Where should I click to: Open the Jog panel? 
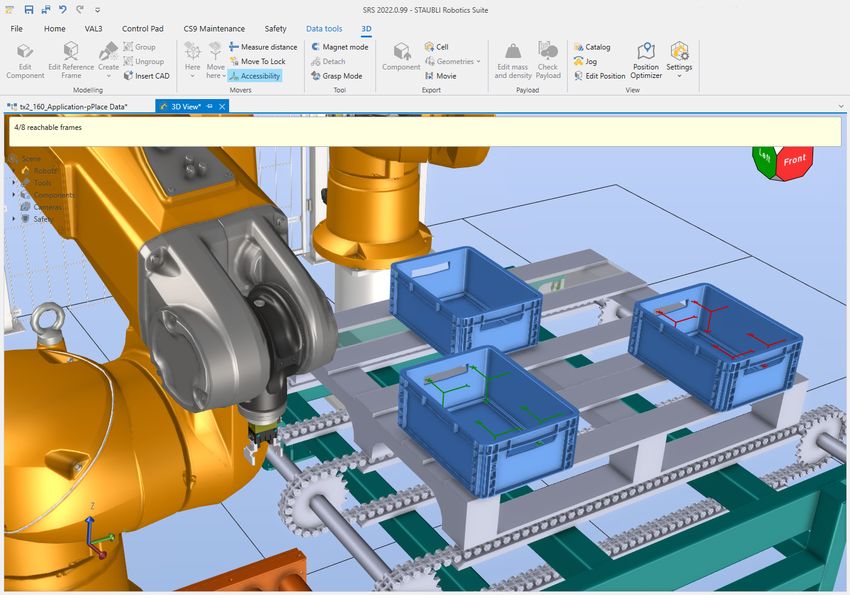[x=585, y=62]
